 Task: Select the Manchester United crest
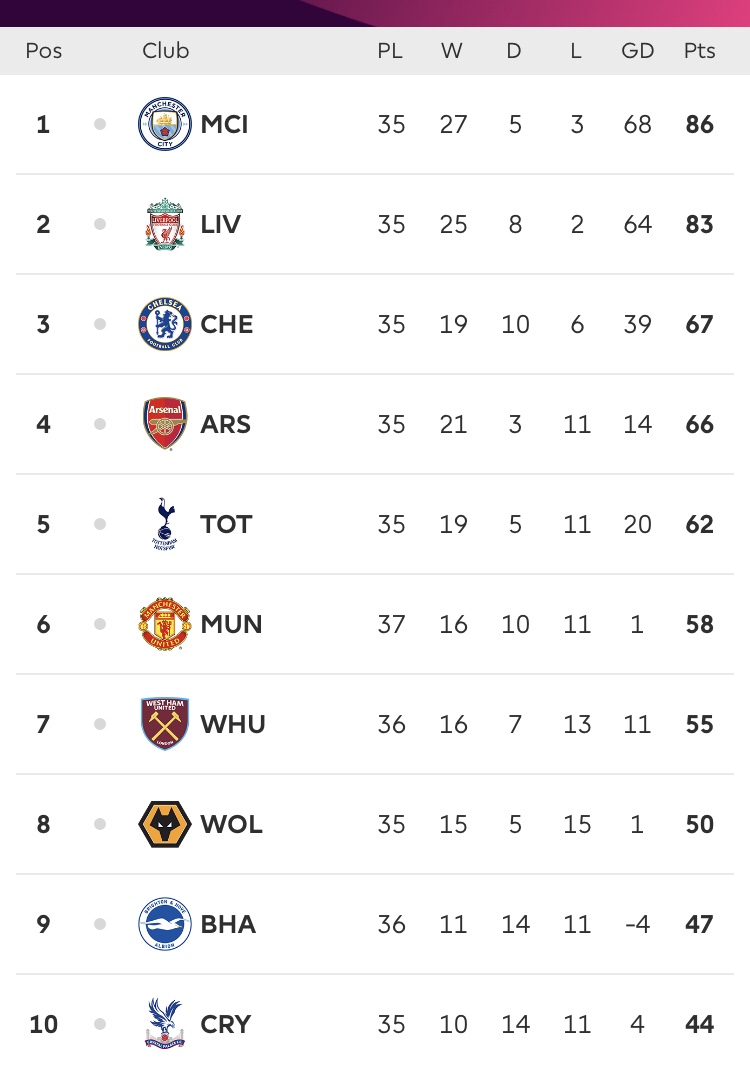(x=164, y=624)
